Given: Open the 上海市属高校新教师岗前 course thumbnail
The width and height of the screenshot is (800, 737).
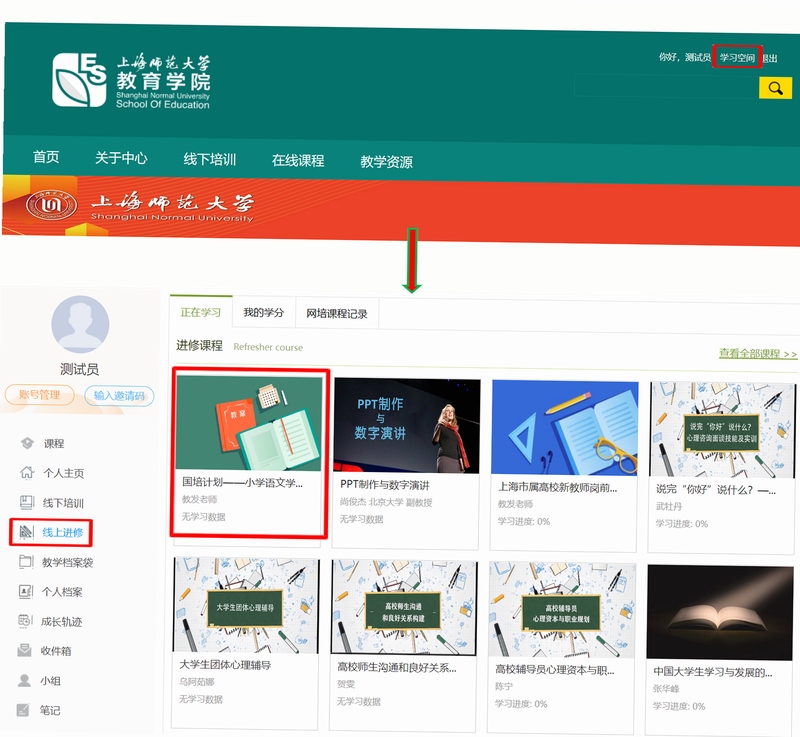Looking at the screenshot, I should click(564, 427).
